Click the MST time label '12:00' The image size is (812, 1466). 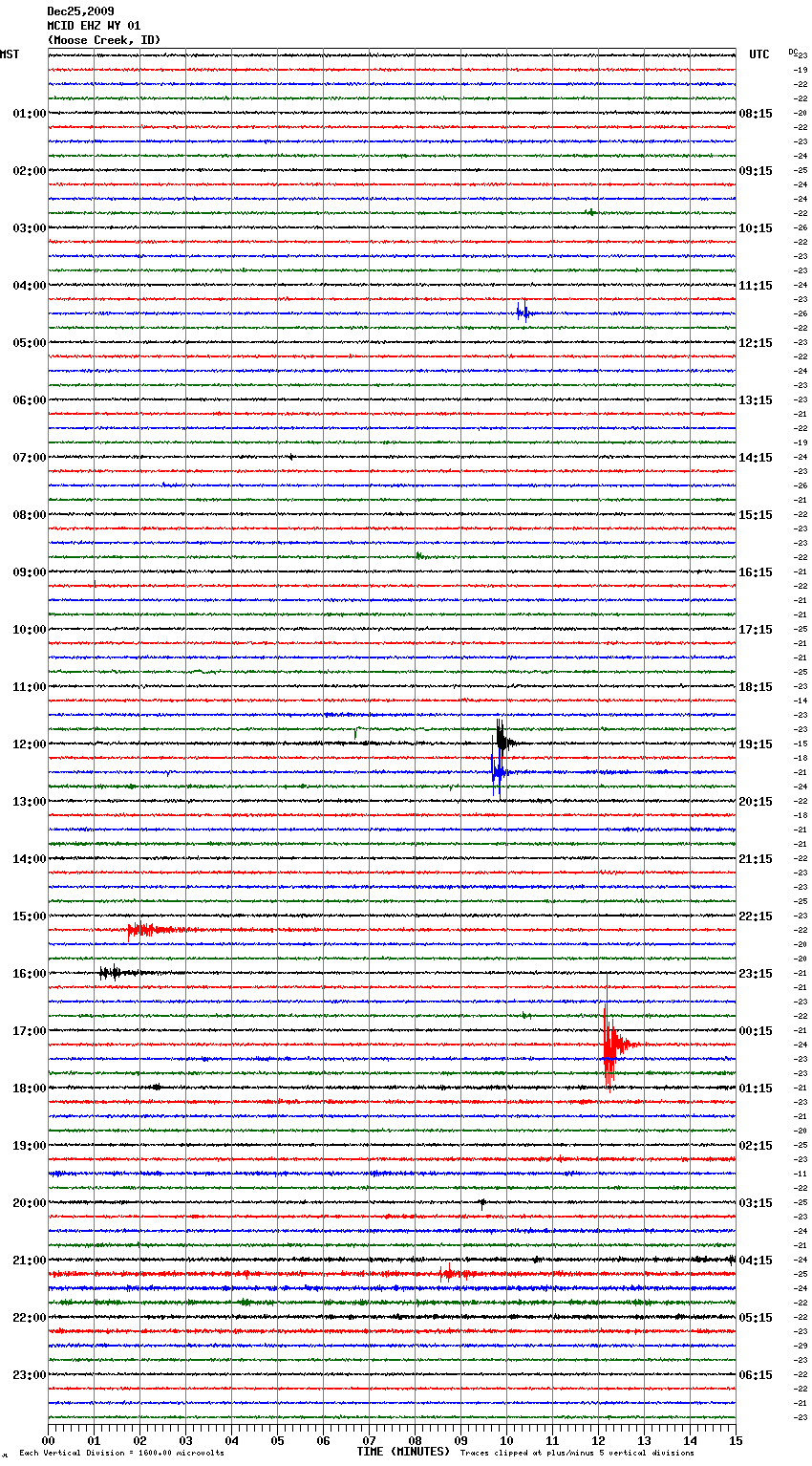pyautogui.click(x=30, y=744)
